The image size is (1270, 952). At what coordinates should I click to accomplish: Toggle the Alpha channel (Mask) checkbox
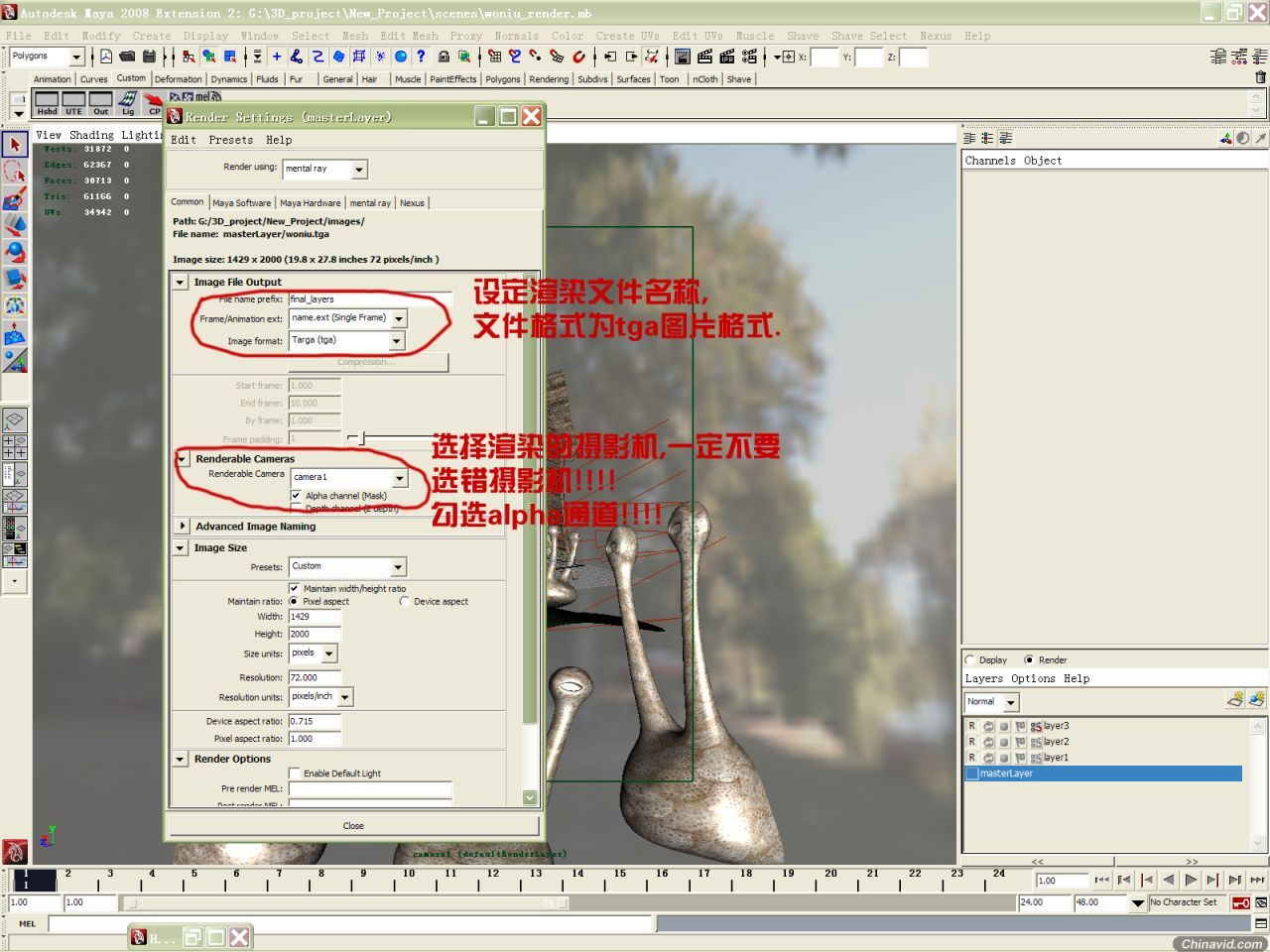[296, 495]
